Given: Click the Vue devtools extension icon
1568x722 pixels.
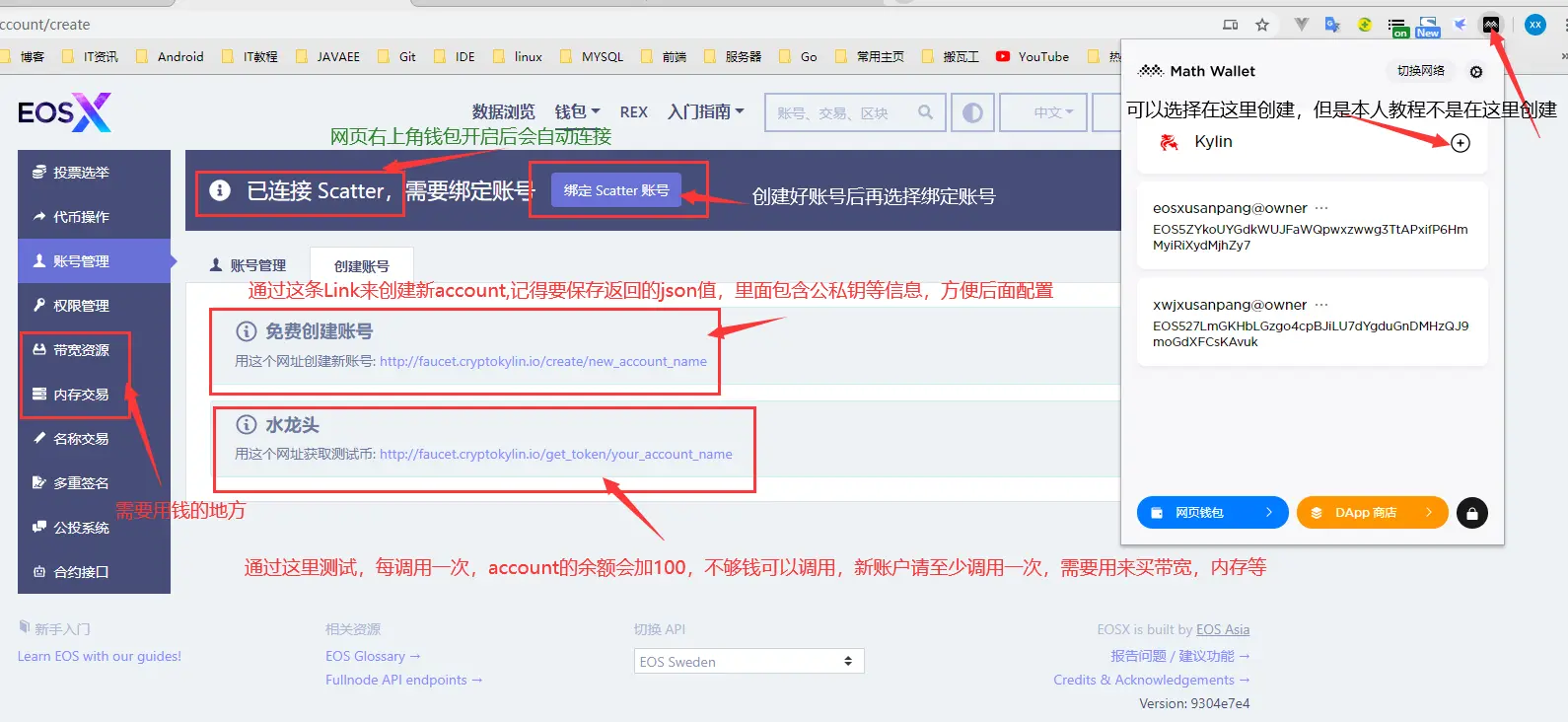Looking at the screenshot, I should tap(1302, 25).
